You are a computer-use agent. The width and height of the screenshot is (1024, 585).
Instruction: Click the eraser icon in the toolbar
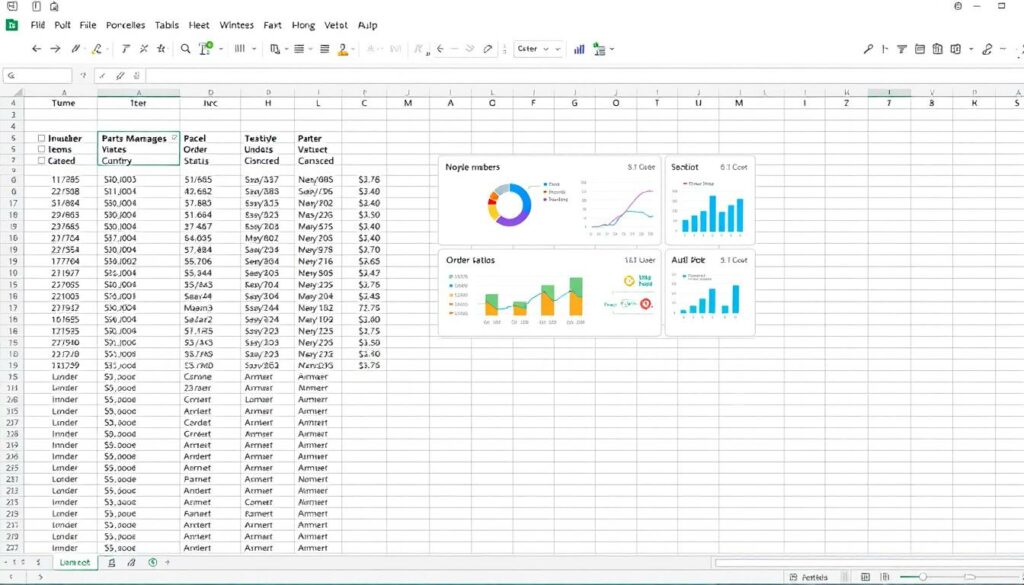click(488, 49)
